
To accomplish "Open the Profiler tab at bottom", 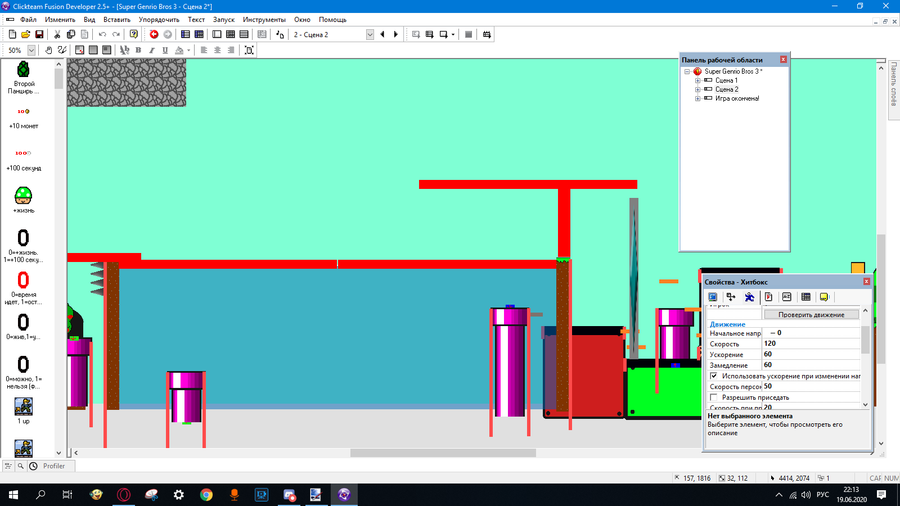I will pos(54,466).
